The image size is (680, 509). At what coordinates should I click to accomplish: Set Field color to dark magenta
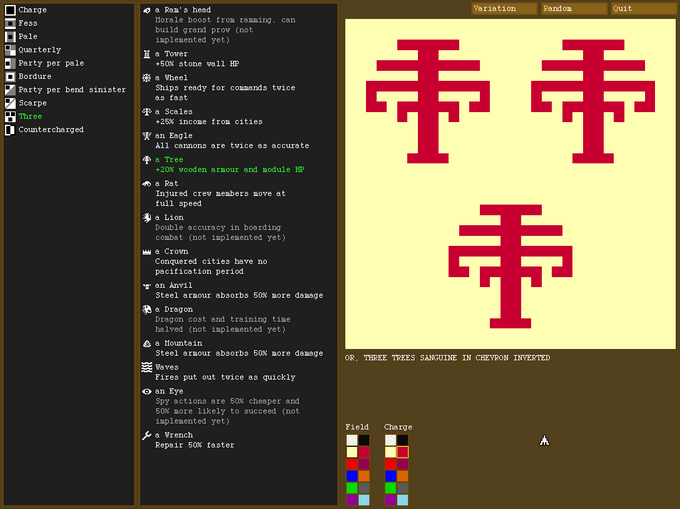click(364, 464)
